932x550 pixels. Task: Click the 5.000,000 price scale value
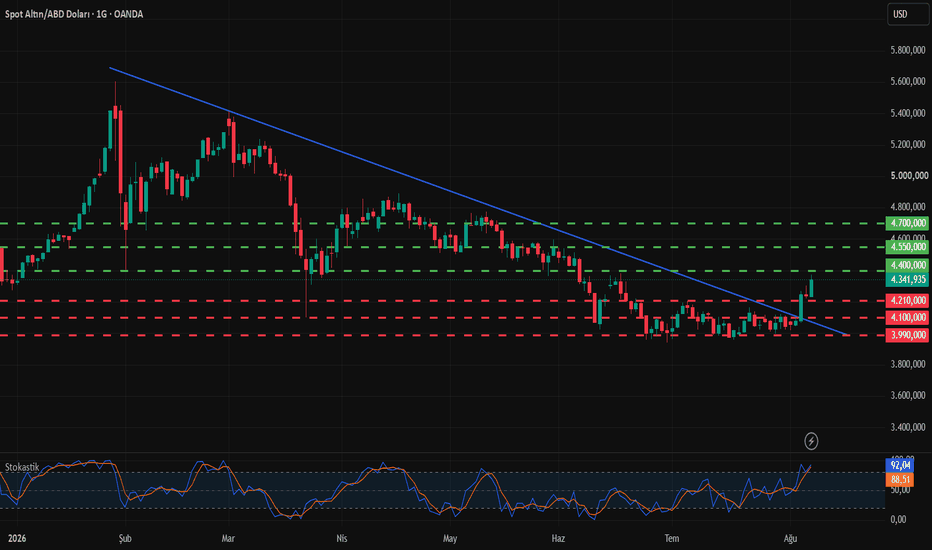909,176
